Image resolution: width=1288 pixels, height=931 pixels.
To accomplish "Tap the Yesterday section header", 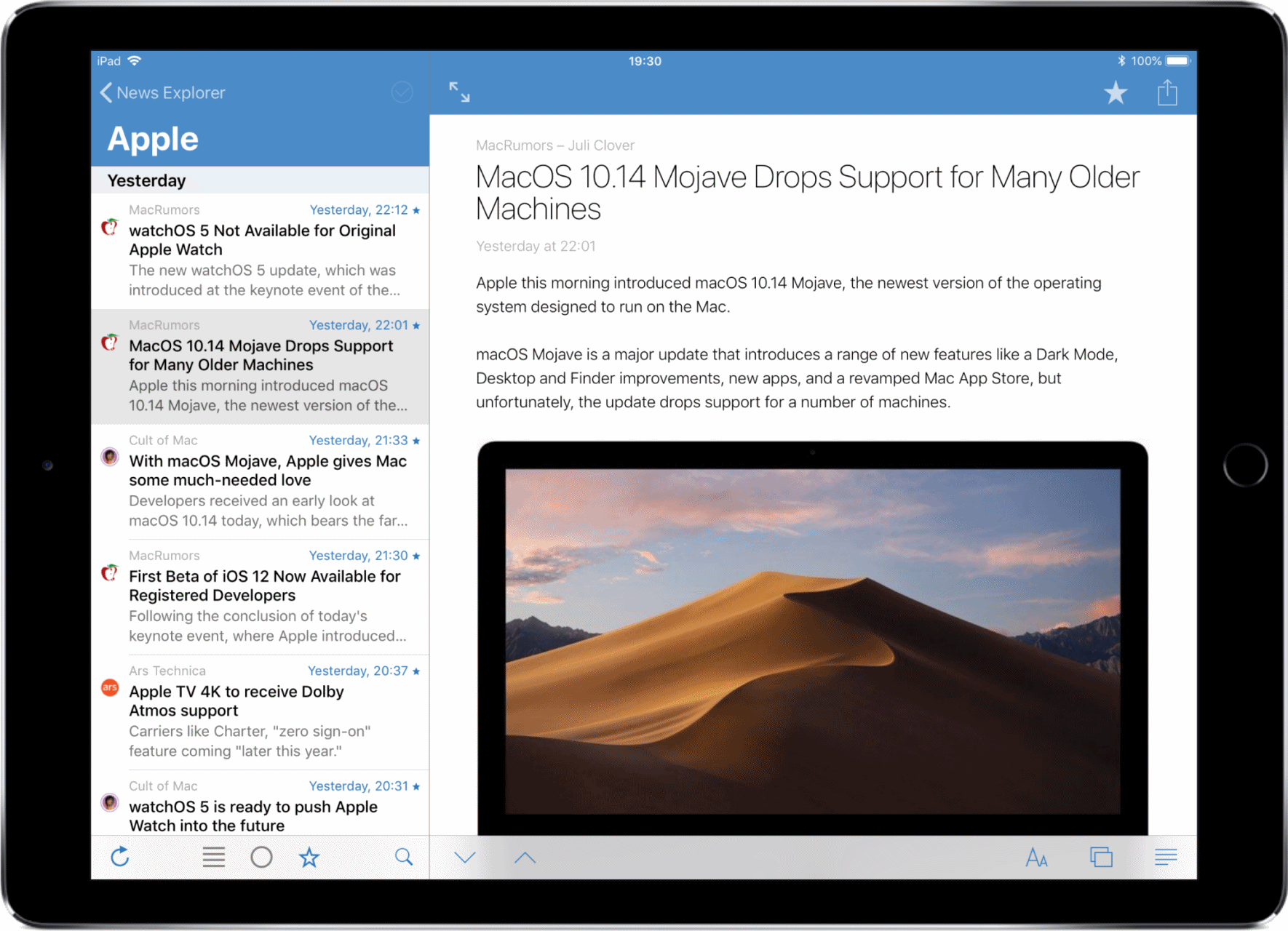I will click(260, 180).
